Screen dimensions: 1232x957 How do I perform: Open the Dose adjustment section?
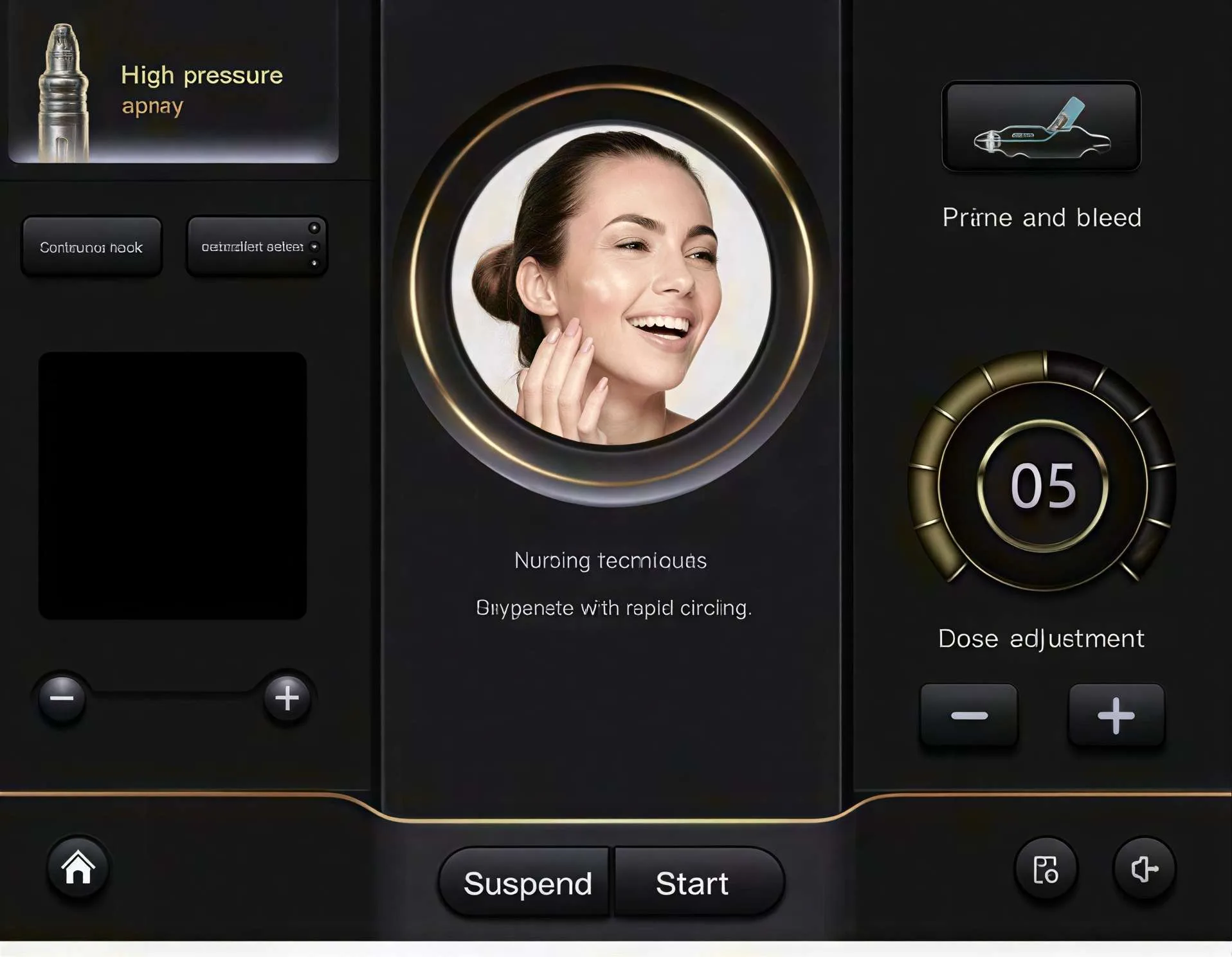coord(1041,638)
